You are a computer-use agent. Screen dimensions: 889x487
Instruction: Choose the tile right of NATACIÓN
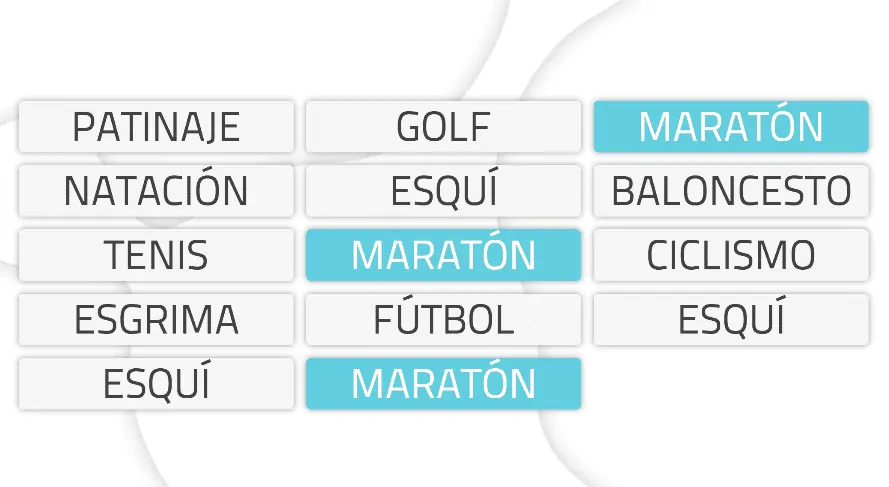[x=443, y=191]
